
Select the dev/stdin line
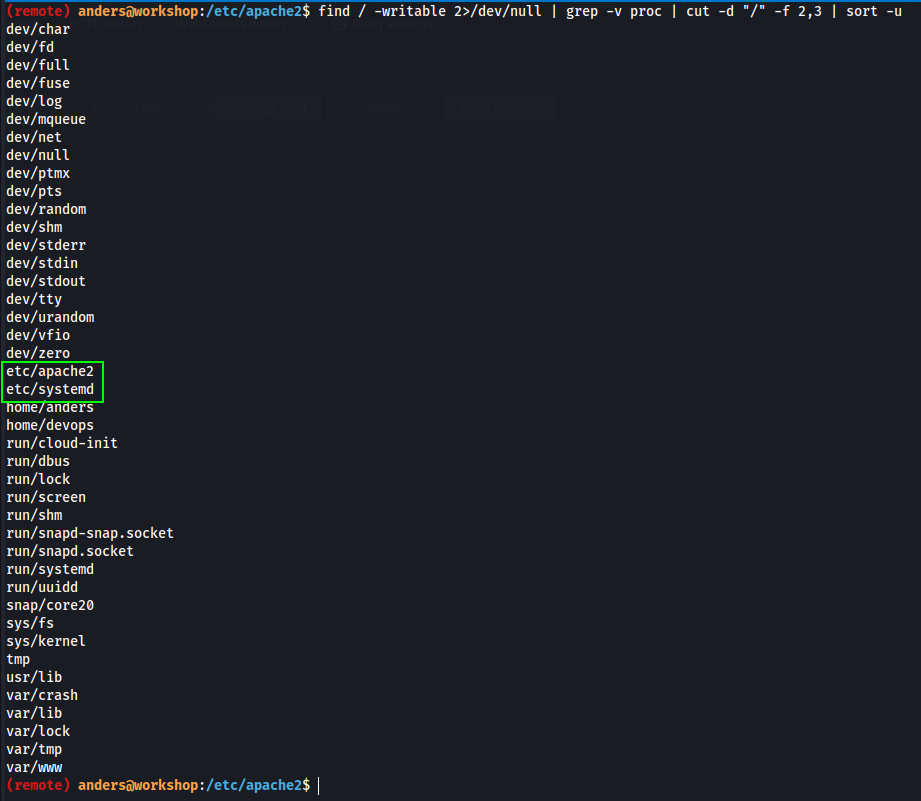point(42,263)
